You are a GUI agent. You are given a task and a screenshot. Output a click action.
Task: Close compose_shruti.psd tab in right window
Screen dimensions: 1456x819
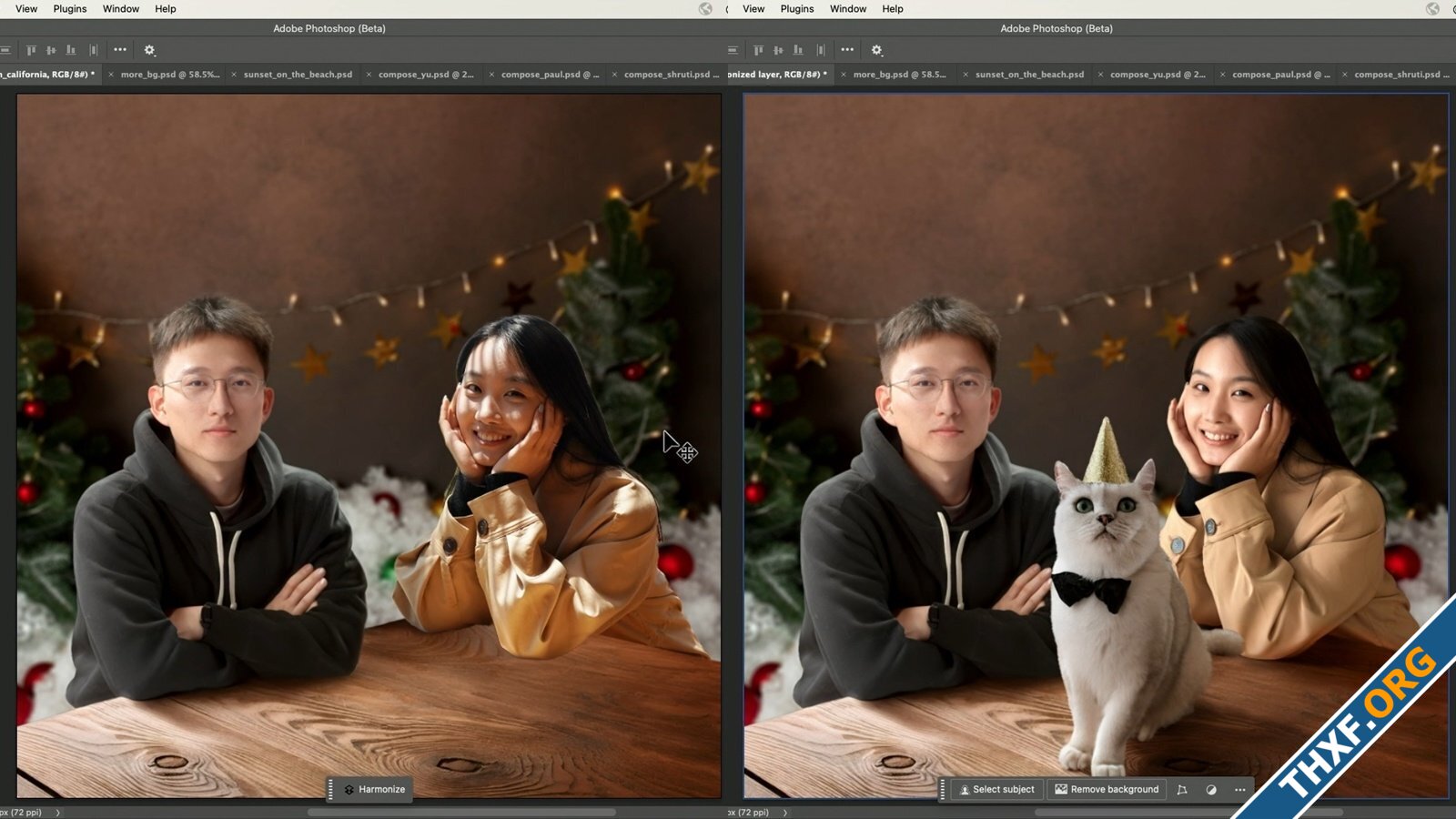[1344, 75]
